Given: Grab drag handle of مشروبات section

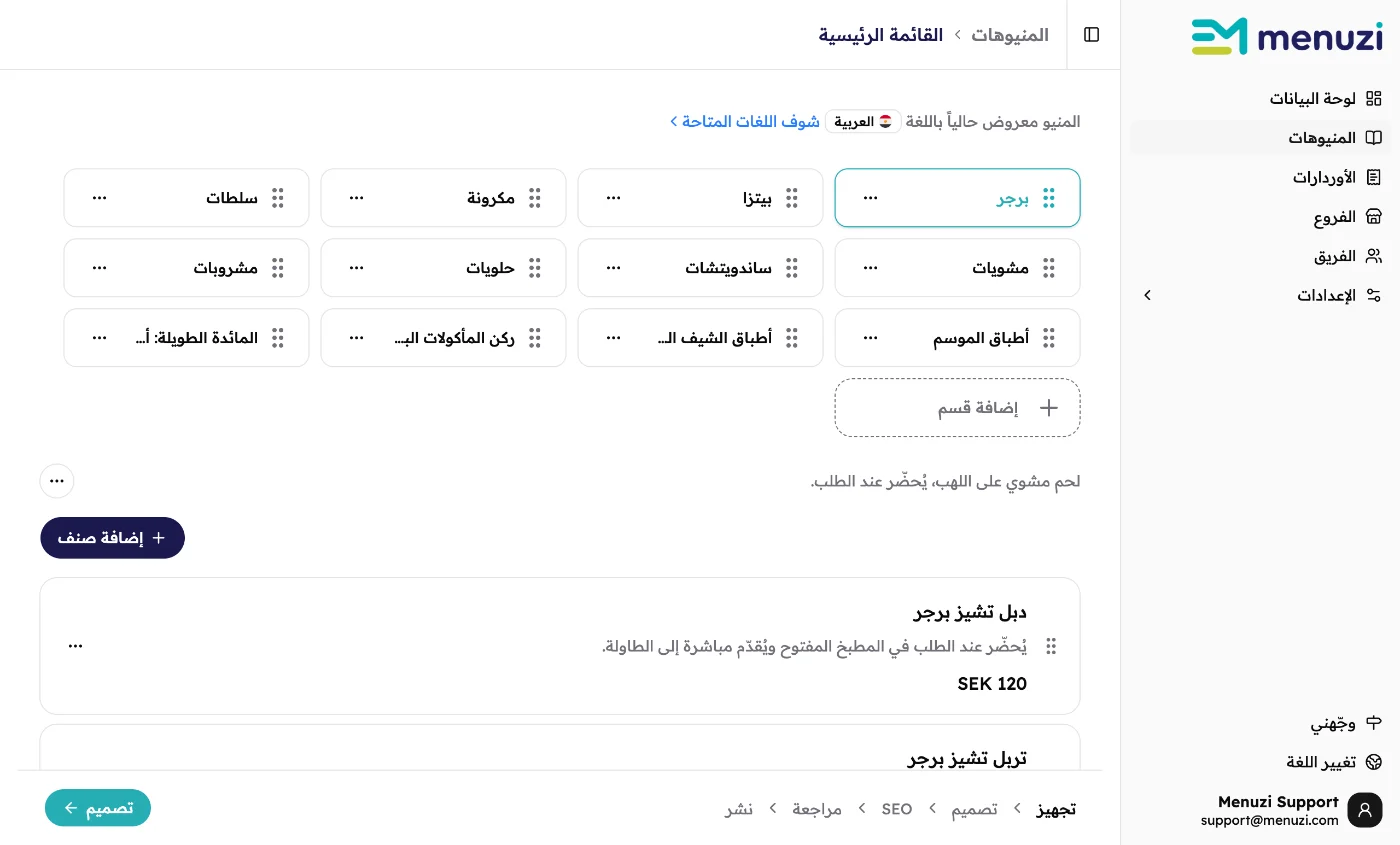Looking at the screenshot, I should click(278, 268).
